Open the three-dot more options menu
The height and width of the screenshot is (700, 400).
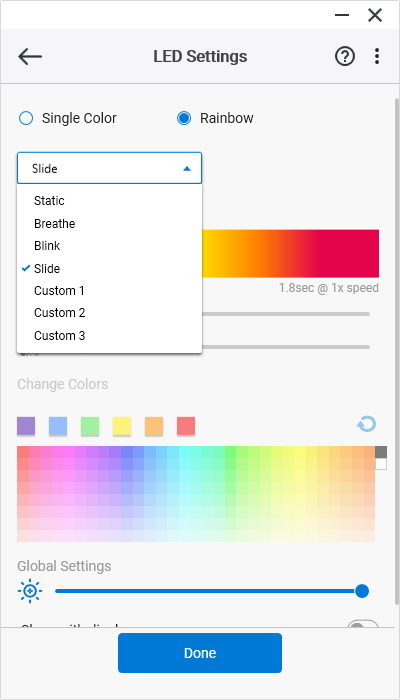point(377,57)
